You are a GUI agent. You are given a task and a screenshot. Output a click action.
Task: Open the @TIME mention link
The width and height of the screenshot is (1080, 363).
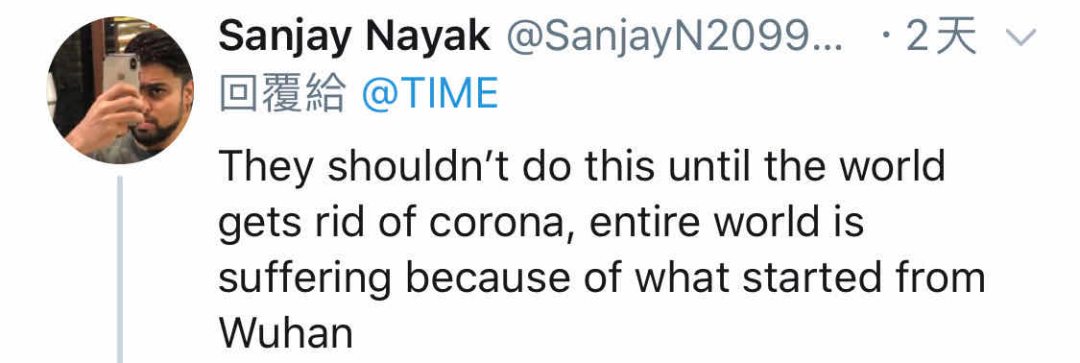tap(430, 94)
